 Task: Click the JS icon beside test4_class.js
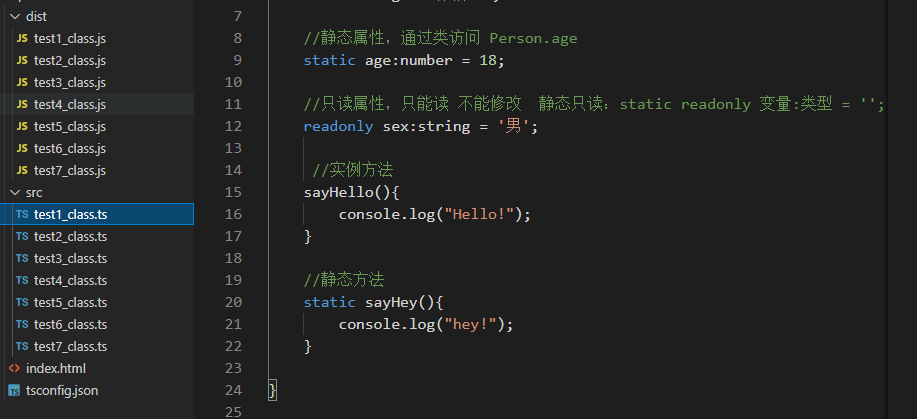[22, 104]
